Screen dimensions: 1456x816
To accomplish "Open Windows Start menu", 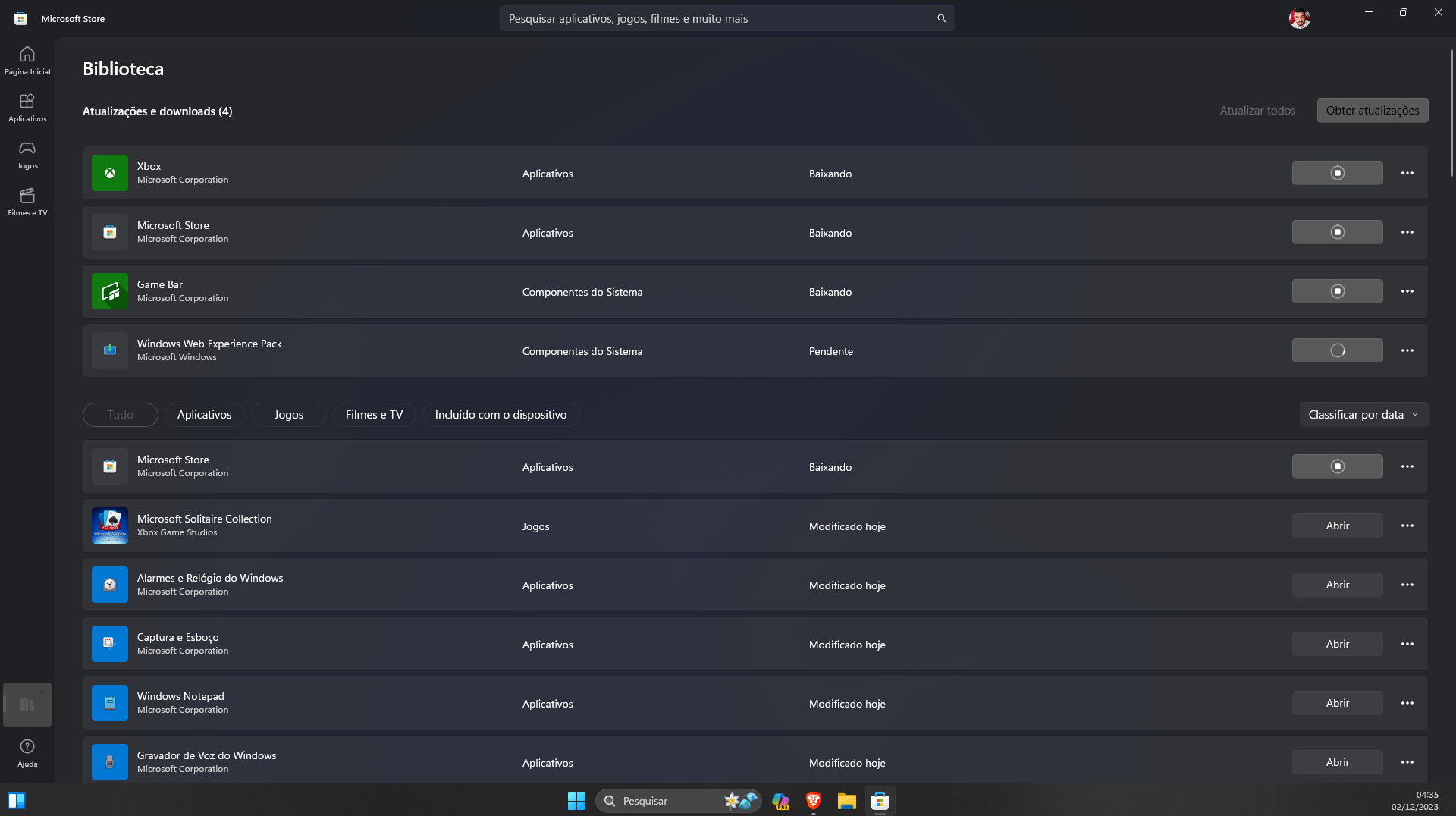I will point(576,801).
